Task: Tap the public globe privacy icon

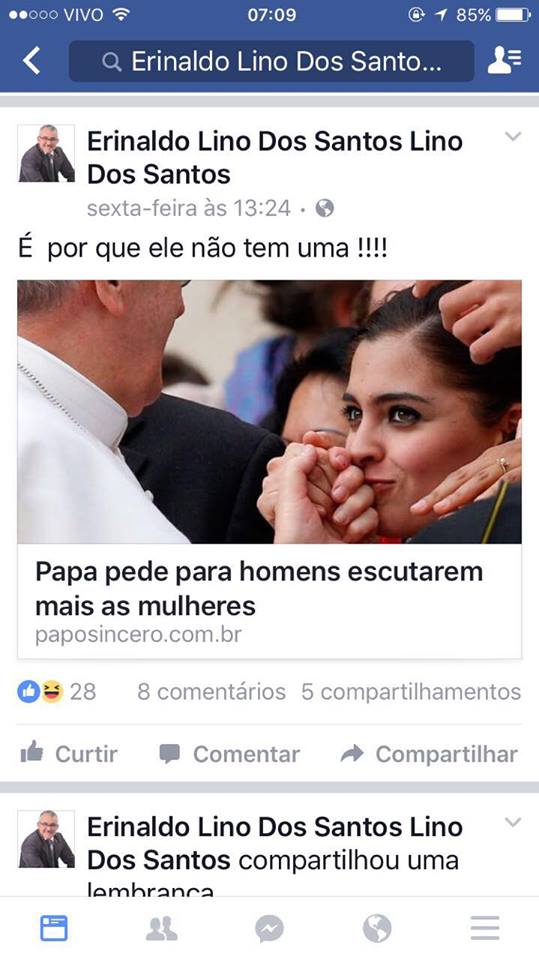Action: (325, 209)
